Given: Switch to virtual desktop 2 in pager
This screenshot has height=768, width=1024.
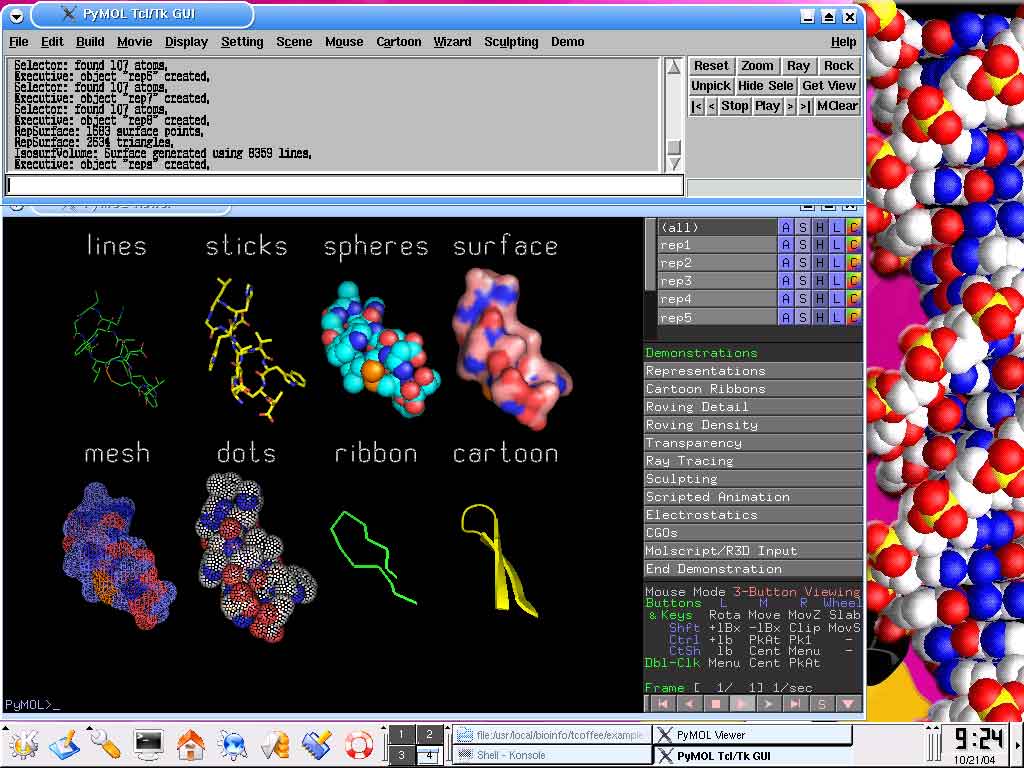Looking at the screenshot, I should 429,734.
